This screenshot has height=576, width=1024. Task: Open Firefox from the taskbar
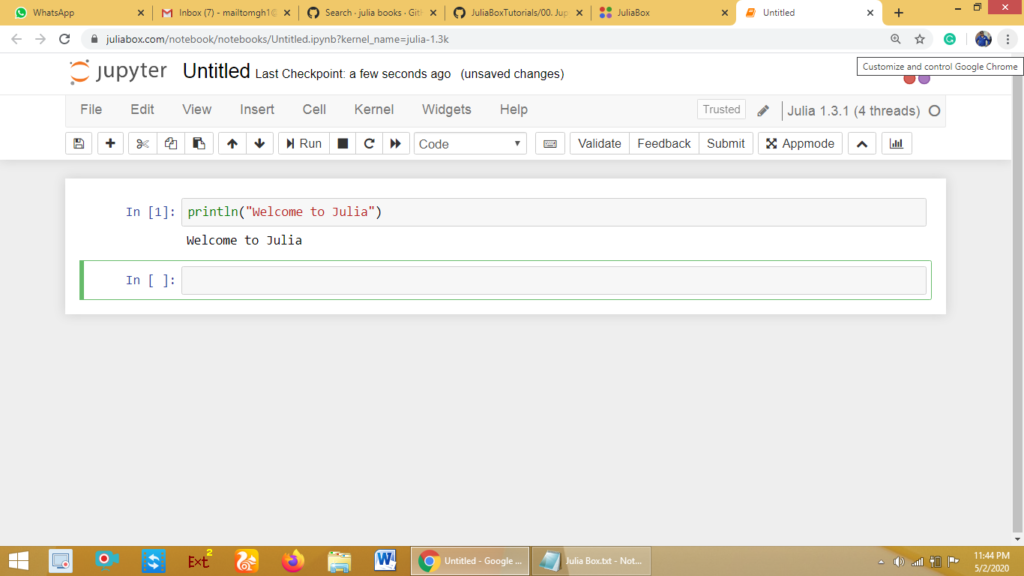[x=293, y=561]
